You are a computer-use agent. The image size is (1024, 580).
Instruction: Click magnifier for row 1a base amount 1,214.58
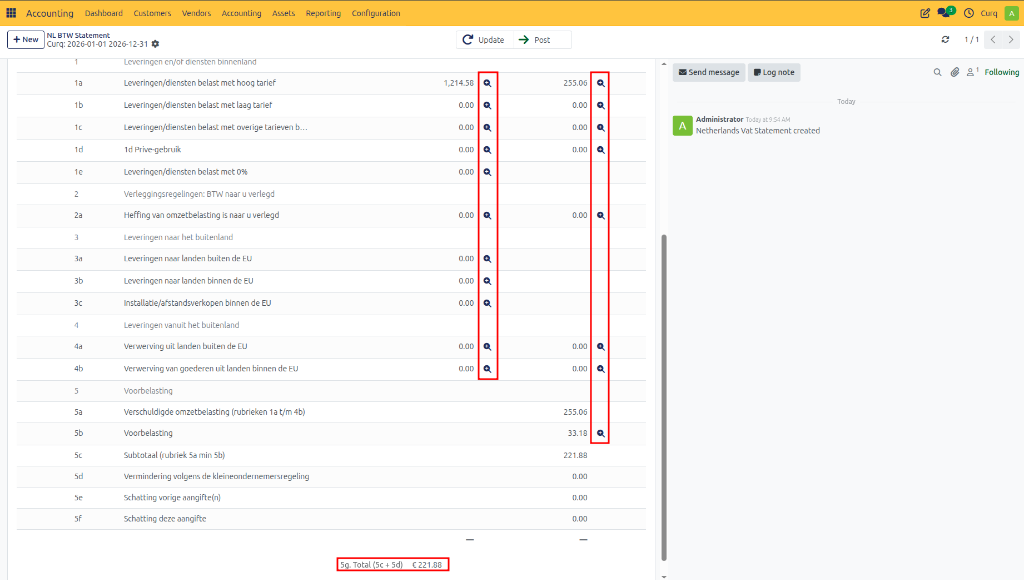(x=487, y=83)
